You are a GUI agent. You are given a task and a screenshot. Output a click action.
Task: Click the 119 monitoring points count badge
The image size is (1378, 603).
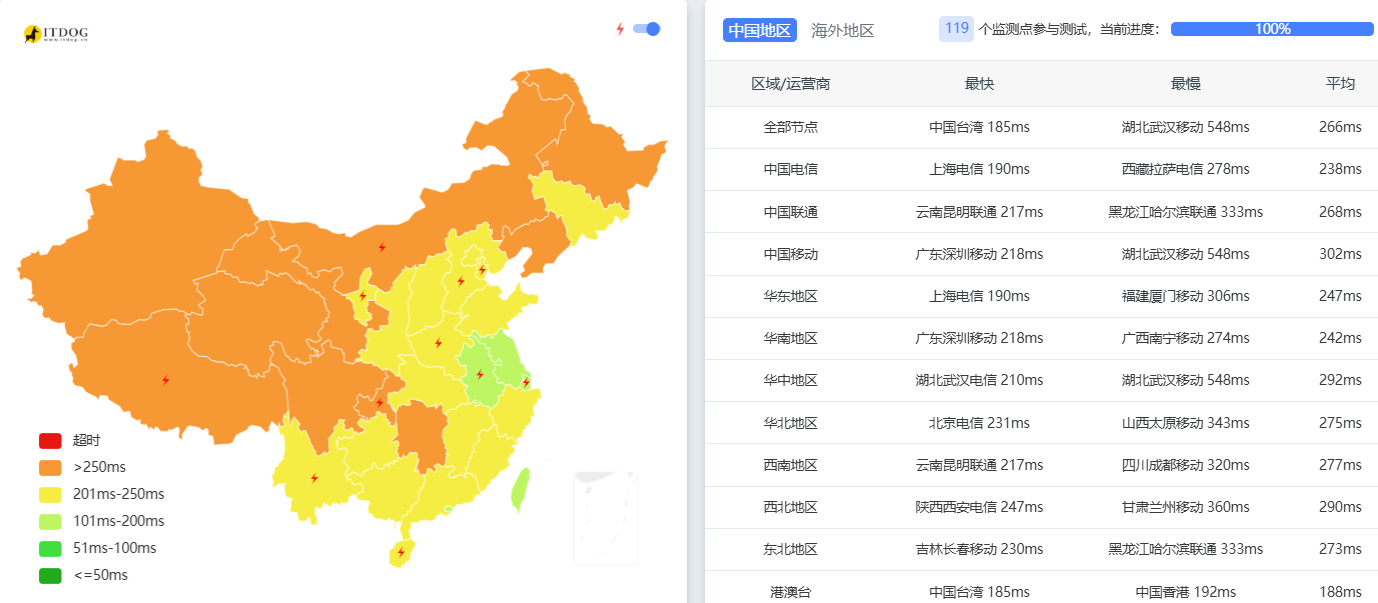pos(957,29)
